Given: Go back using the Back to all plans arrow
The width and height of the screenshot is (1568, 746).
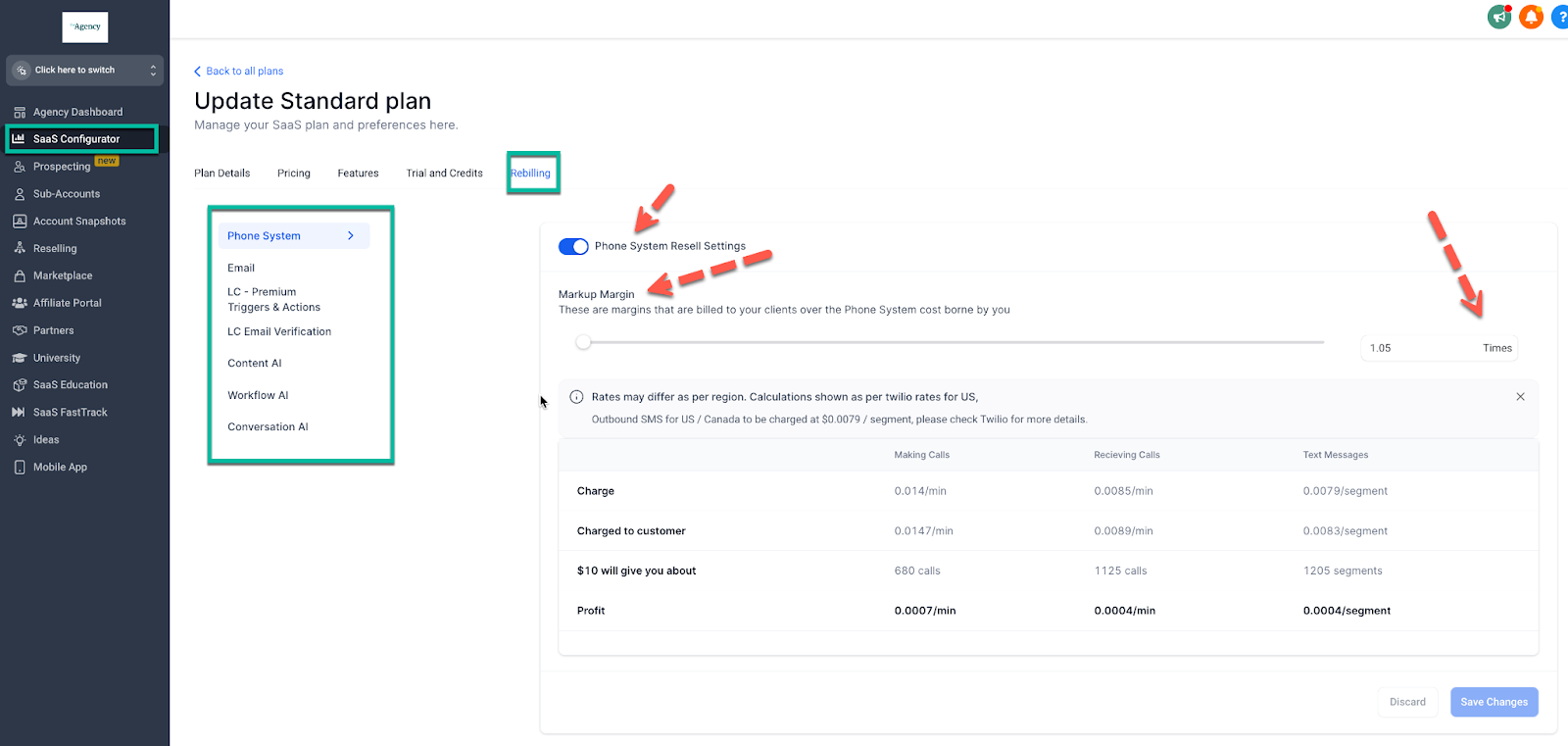Looking at the screenshot, I should pyautogui.click(x=198, y=72).
